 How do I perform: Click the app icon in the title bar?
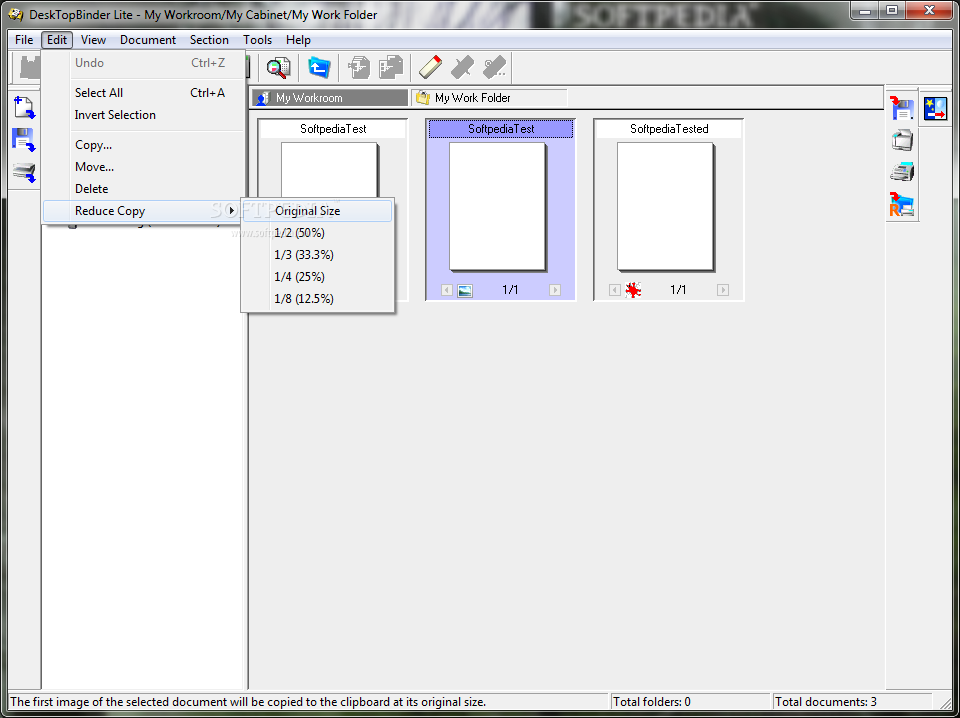(x=16, y=14)
